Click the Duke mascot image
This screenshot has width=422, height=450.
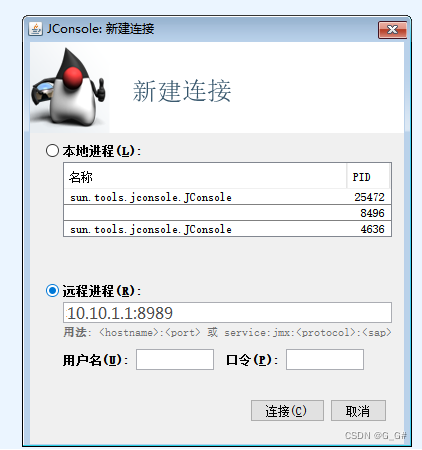[69, 88]
